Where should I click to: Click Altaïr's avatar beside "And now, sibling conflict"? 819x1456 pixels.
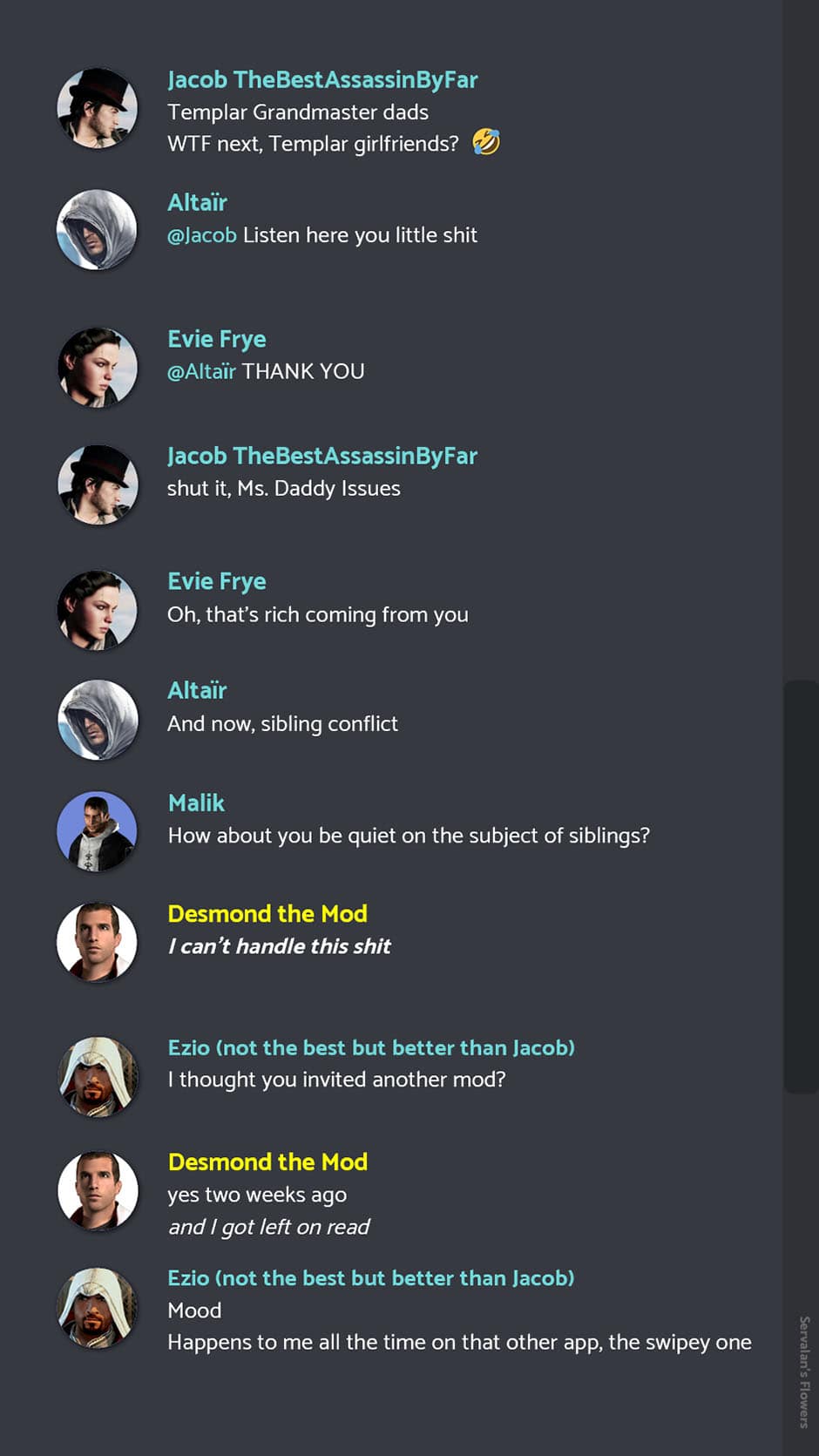tap(98, 720)
